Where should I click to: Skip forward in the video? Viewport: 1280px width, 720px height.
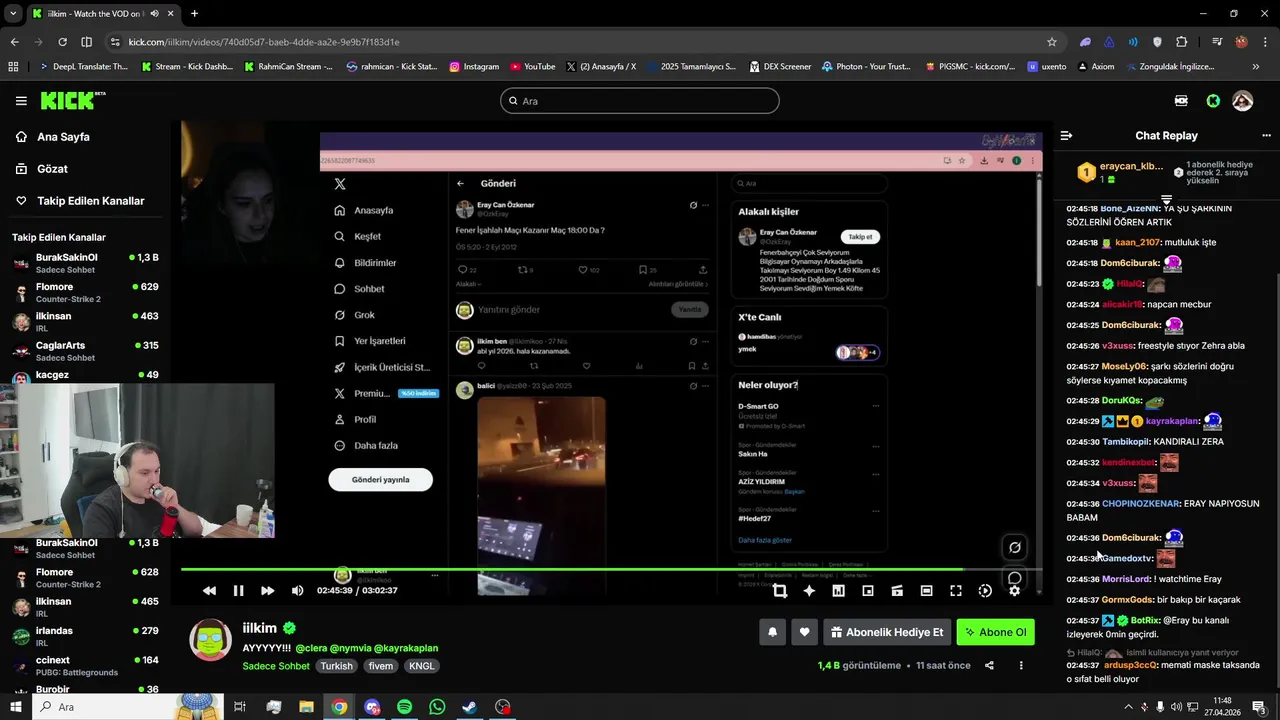click(x=267, y=591)
